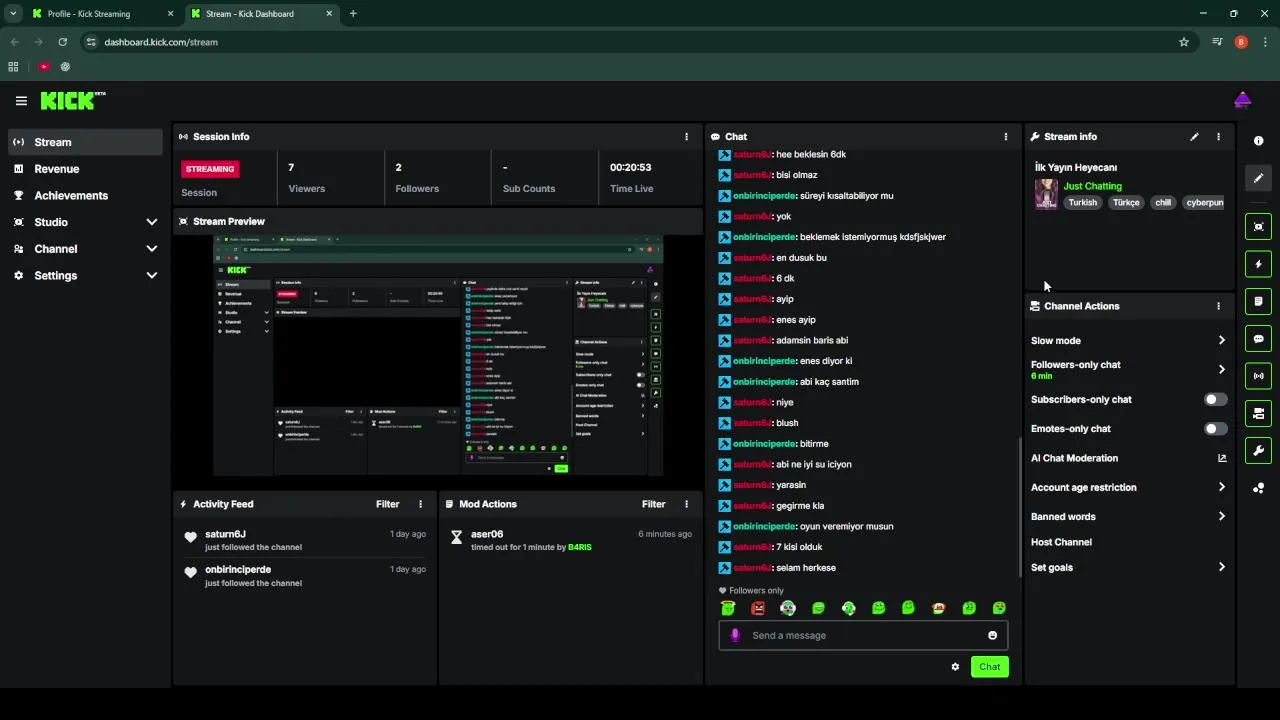
Task: Click the browser address bar URL
Action: tap(161, 42)
